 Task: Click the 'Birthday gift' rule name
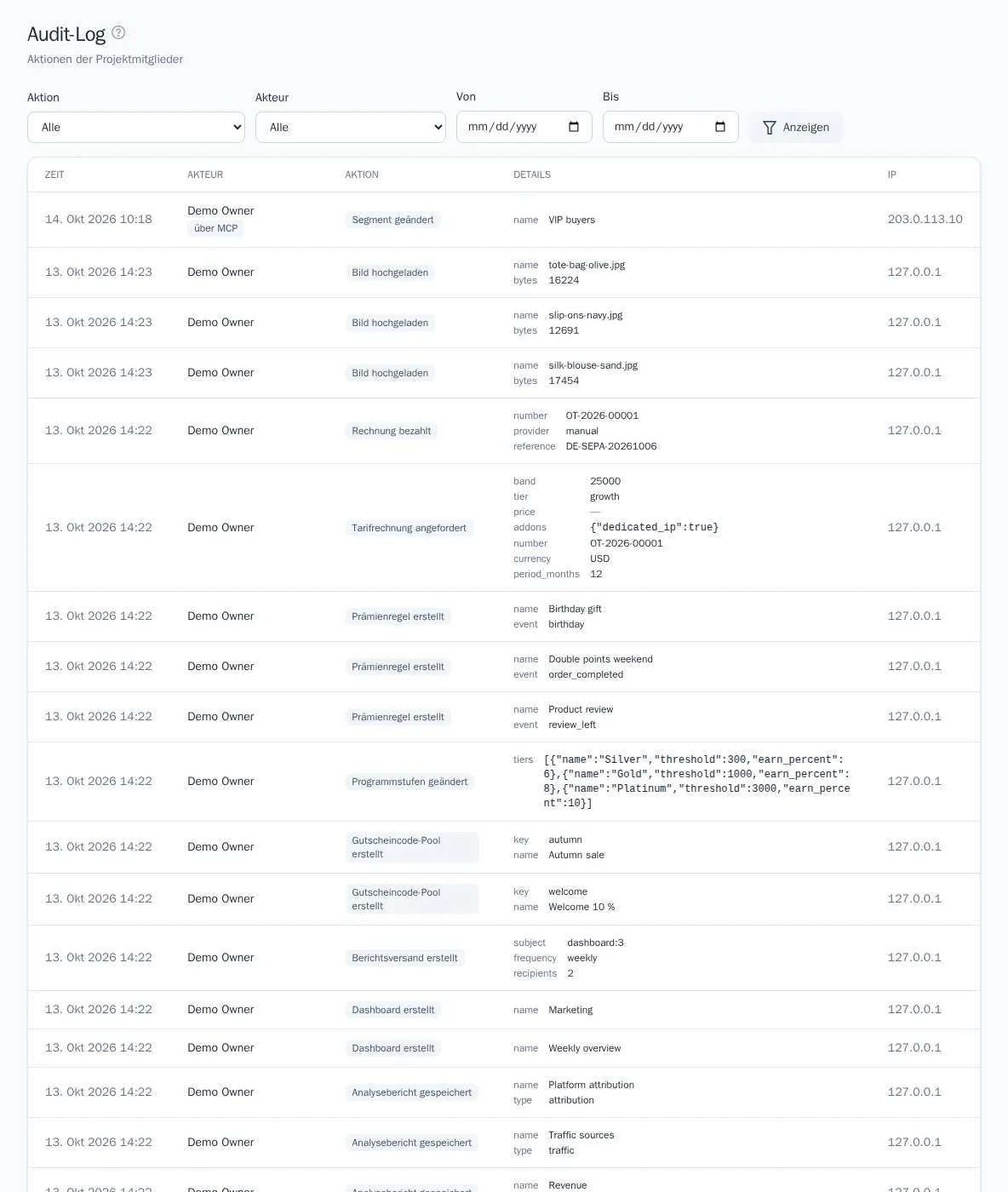(576, 609)
